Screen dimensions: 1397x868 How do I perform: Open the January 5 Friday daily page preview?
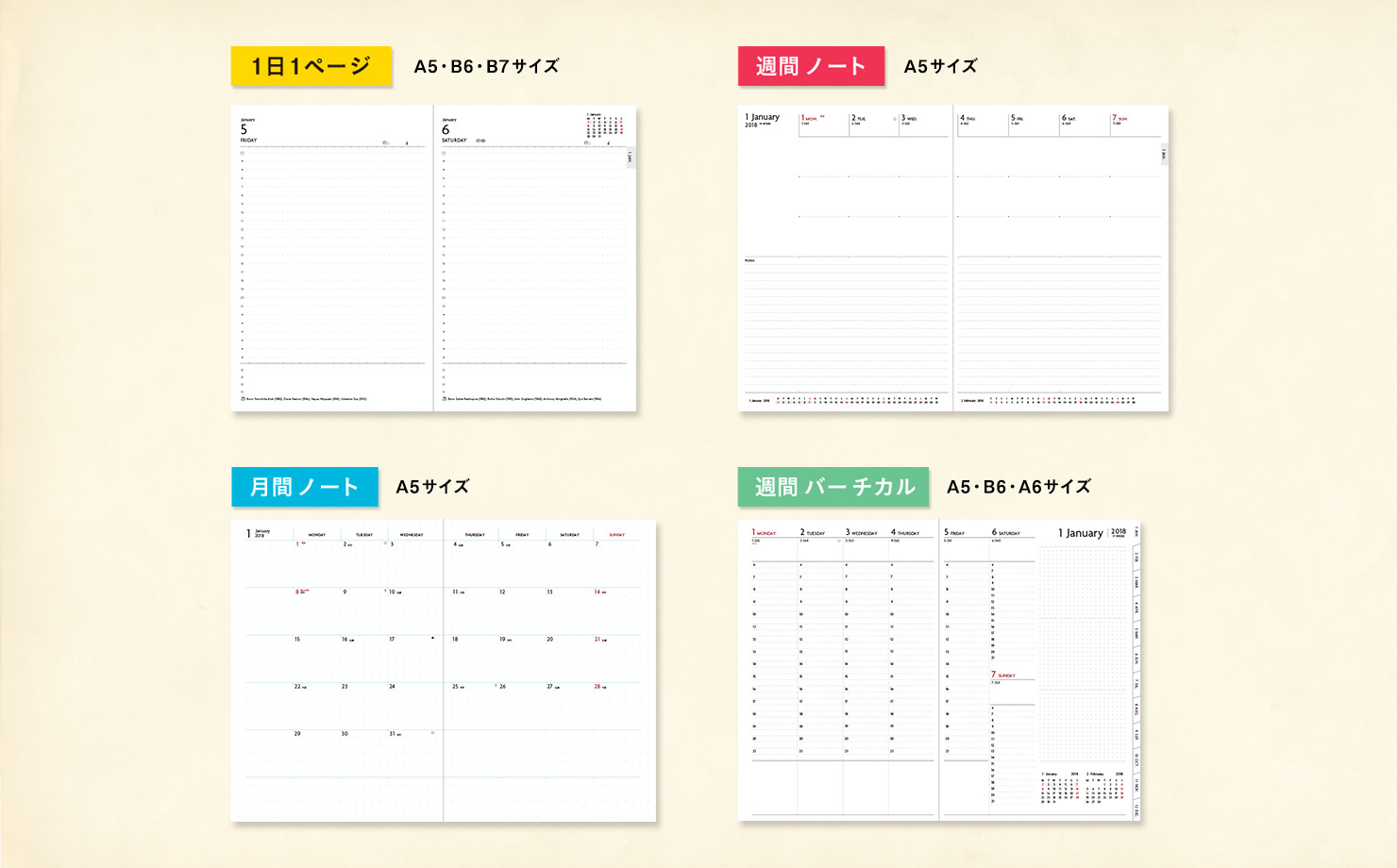coord(332,259)
